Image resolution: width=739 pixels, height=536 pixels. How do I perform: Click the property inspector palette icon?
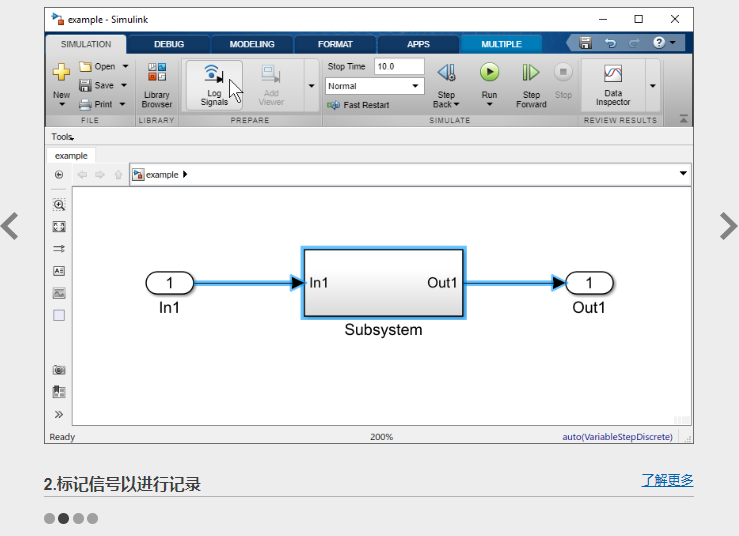click(x=59, y=392)
